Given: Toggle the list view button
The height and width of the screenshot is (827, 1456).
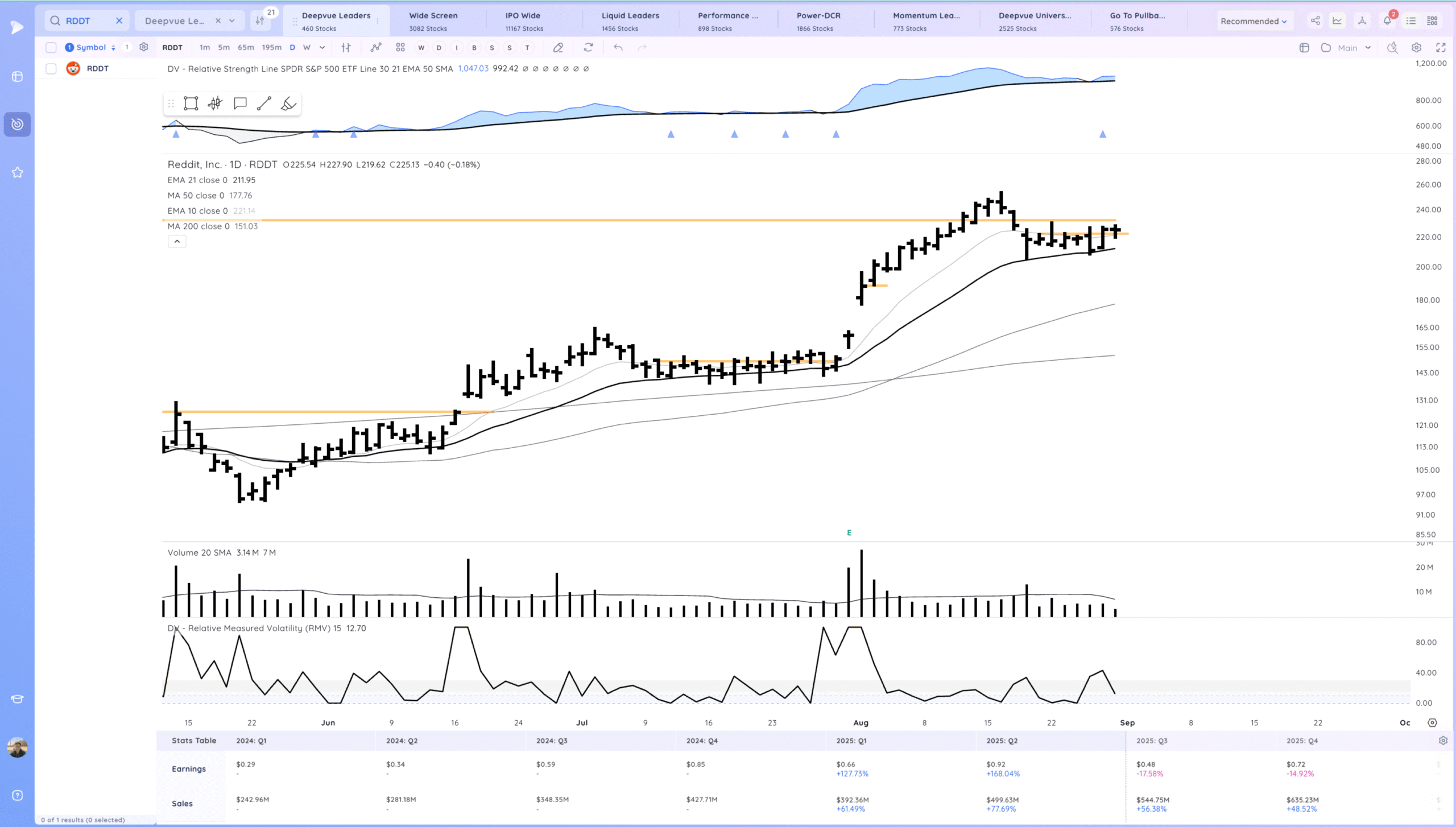Looking at the screenshot, I should (x=1411, y=21).
